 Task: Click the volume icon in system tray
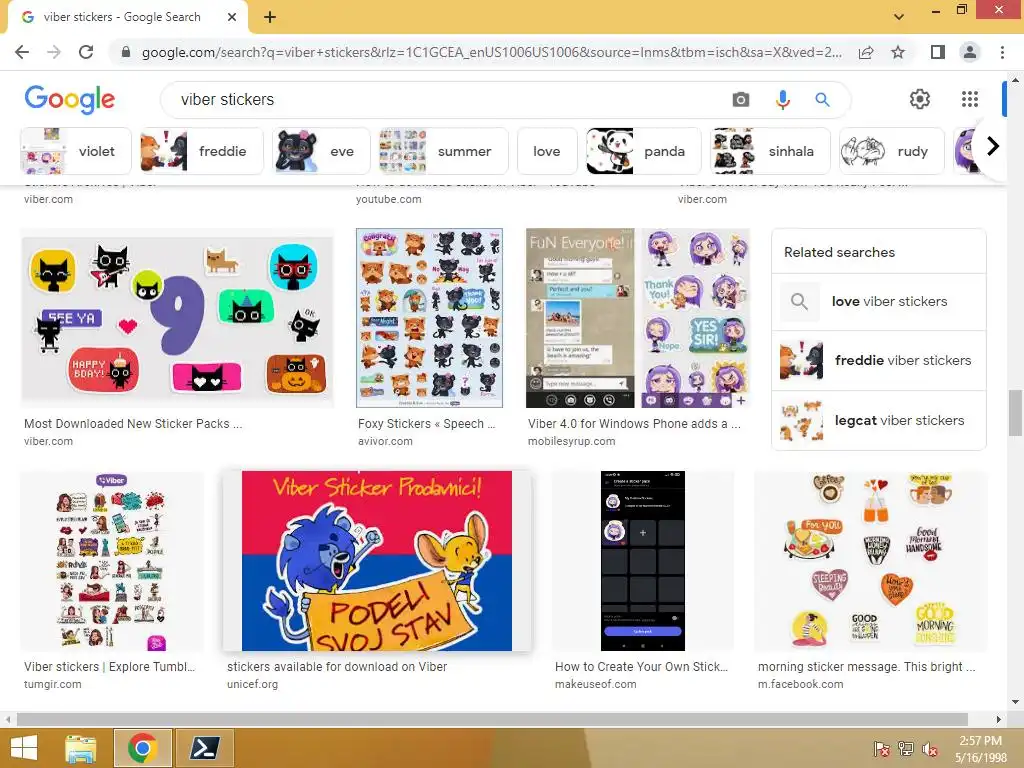point(929,749)
